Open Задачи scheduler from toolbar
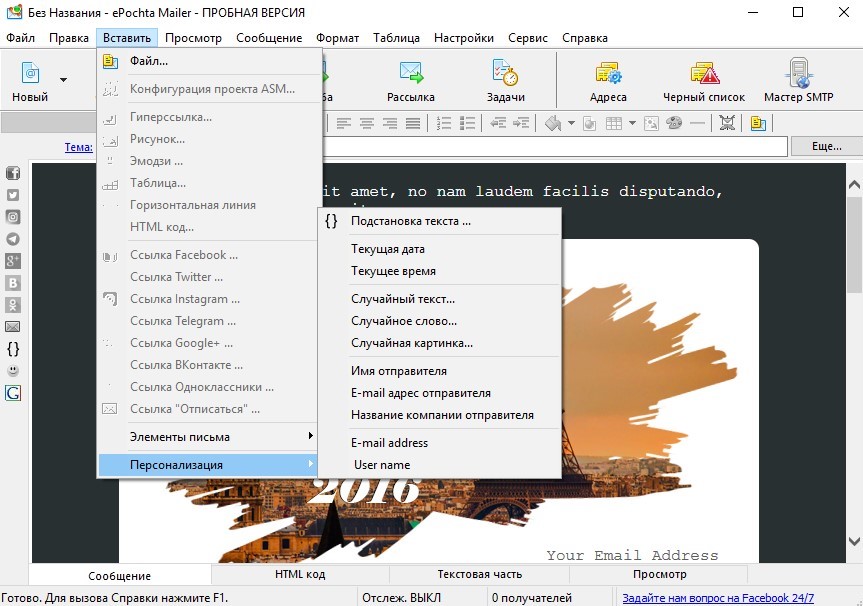The width and height of the screenshot is (863, 606). (x=506, y=81)
